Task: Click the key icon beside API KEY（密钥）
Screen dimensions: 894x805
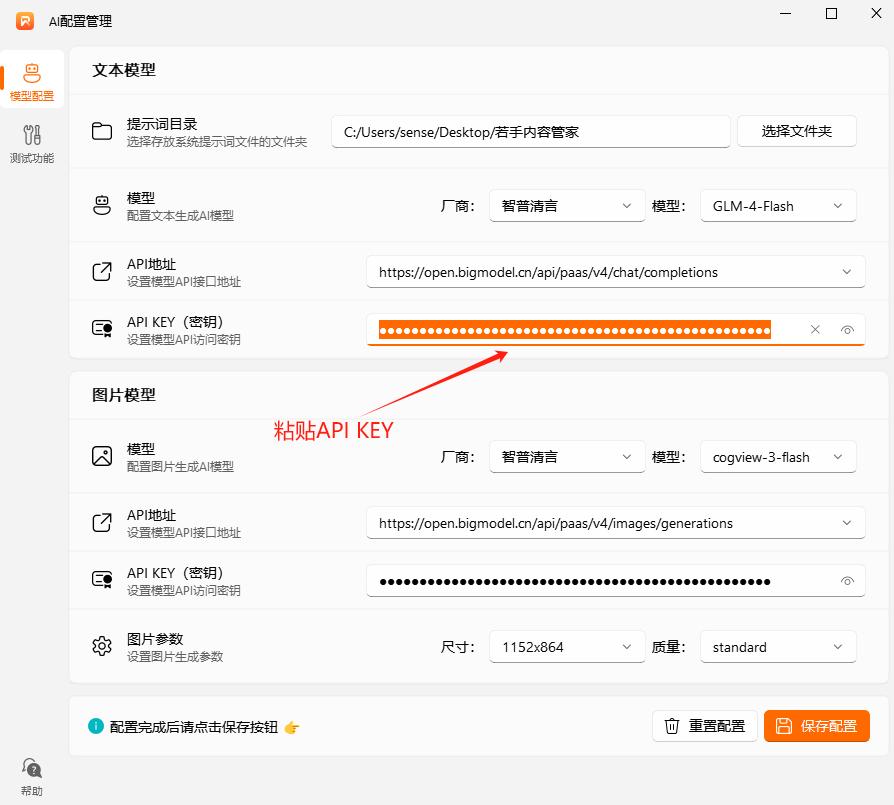Action: pos(101,328)
